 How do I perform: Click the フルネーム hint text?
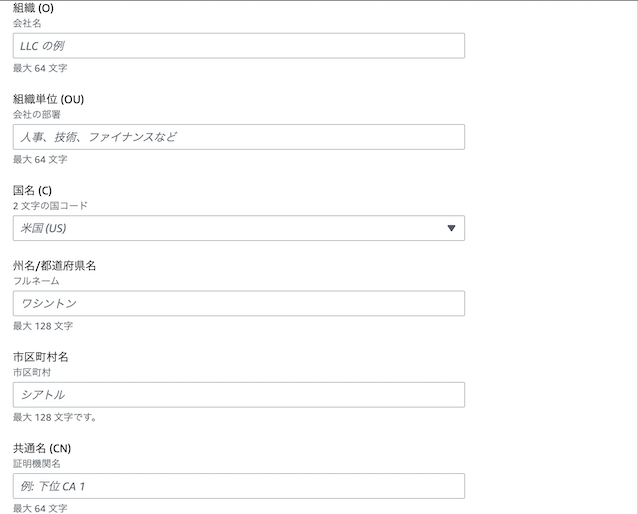(x=36, y=281)
